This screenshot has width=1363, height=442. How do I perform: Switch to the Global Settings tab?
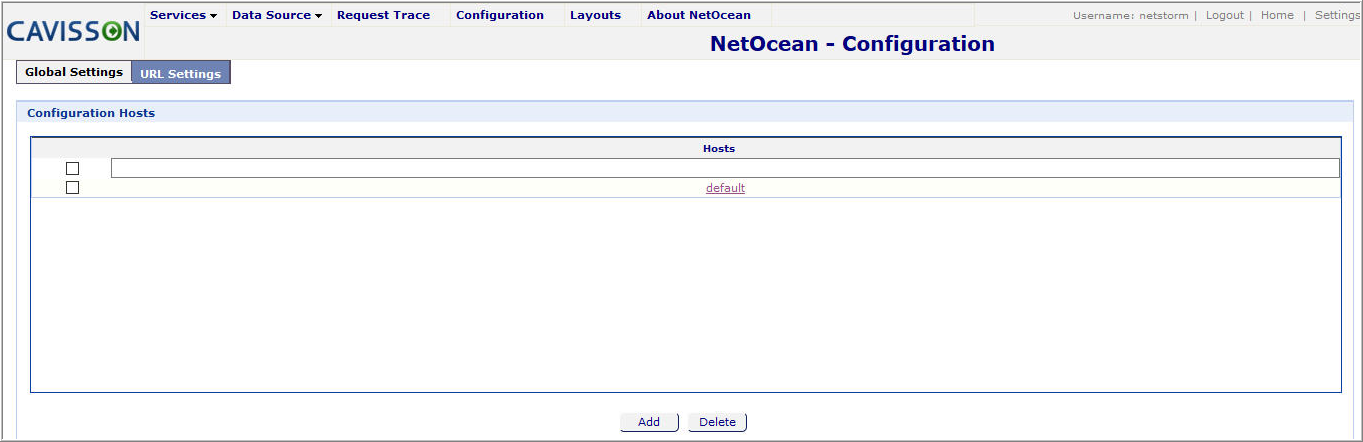pyautogui.click(x=74, y=72)
